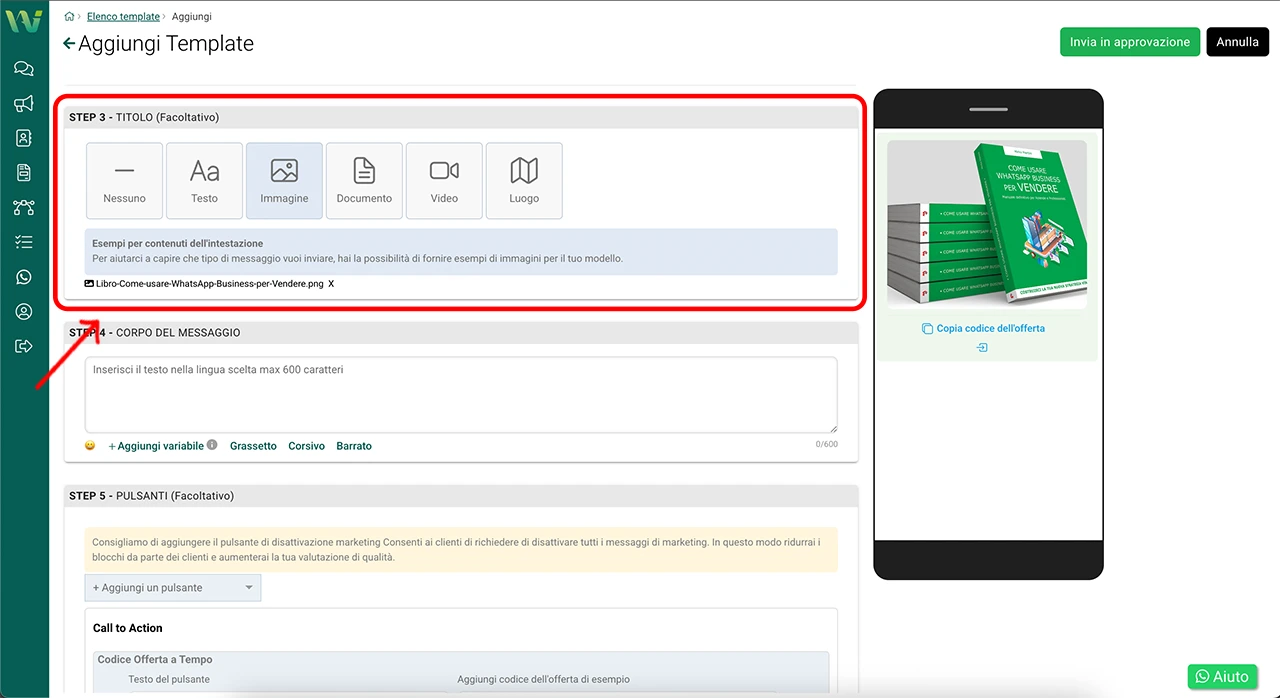Screen dimensions: 1280x698
Task: Click the Codice Offerta a Tempo label
Action: [x=155, y=660]
